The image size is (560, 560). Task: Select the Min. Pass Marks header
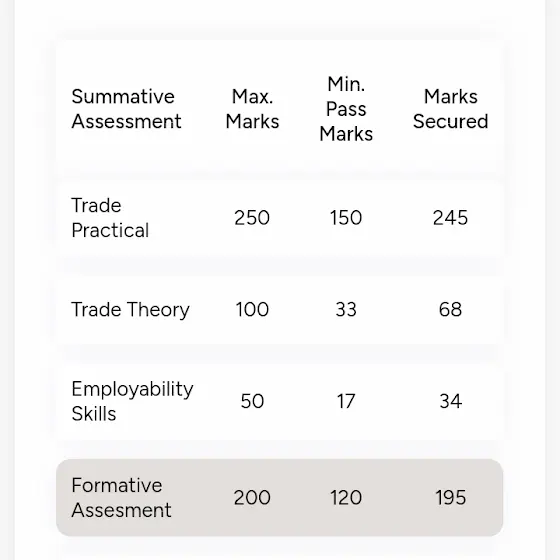click(x=346, y=109)
